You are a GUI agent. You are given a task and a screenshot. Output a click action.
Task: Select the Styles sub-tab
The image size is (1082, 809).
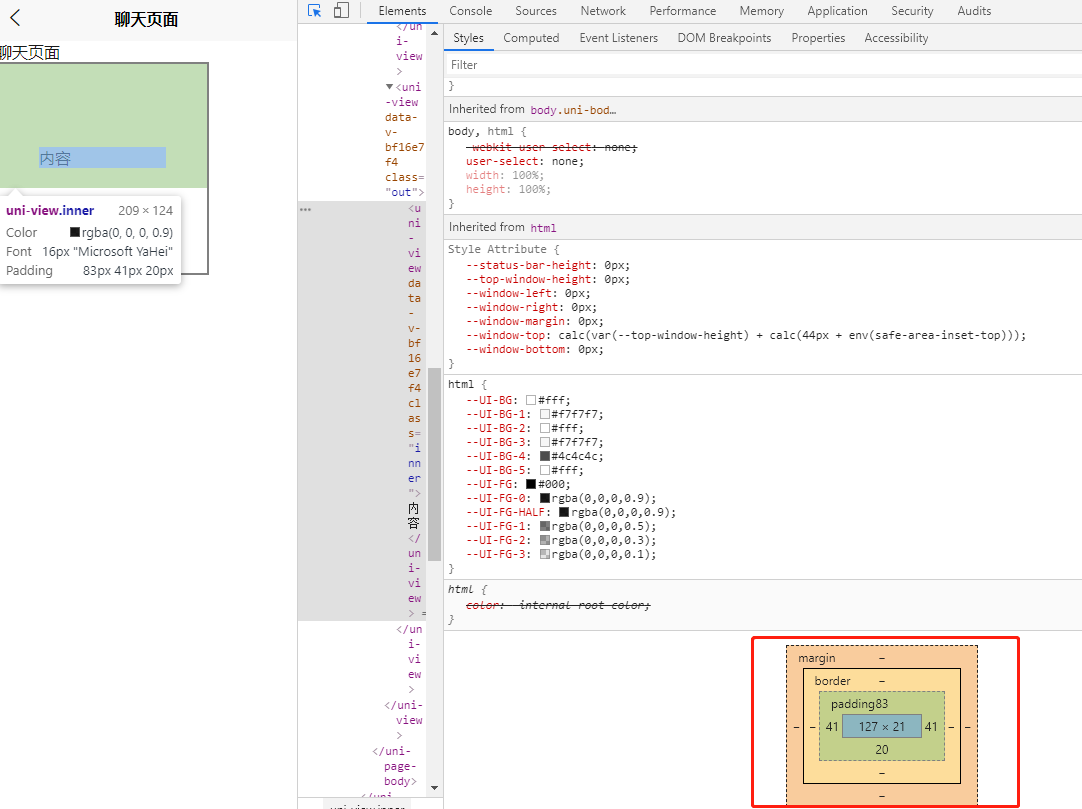(469, 38)
